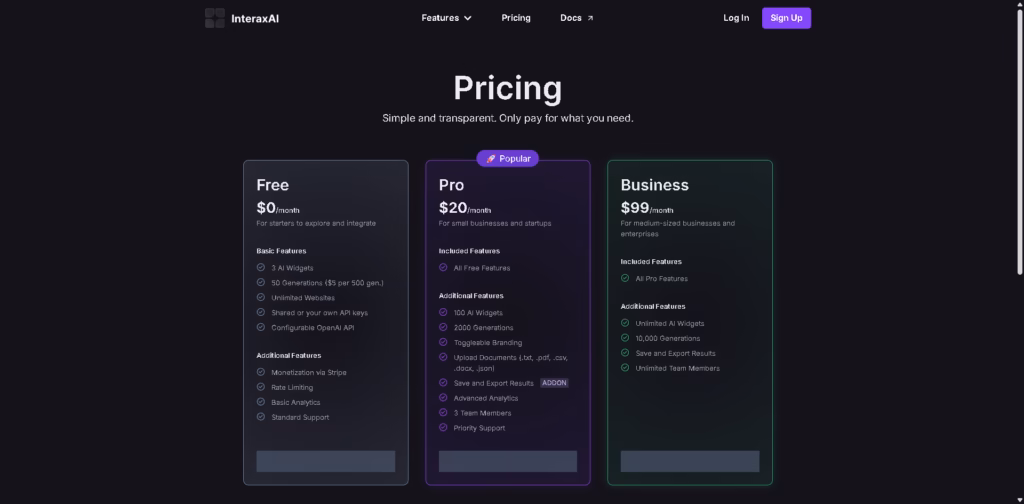1024x504 pixels.
Task: Click check icon beside All Free Features
Action: (x=443, y=268)
